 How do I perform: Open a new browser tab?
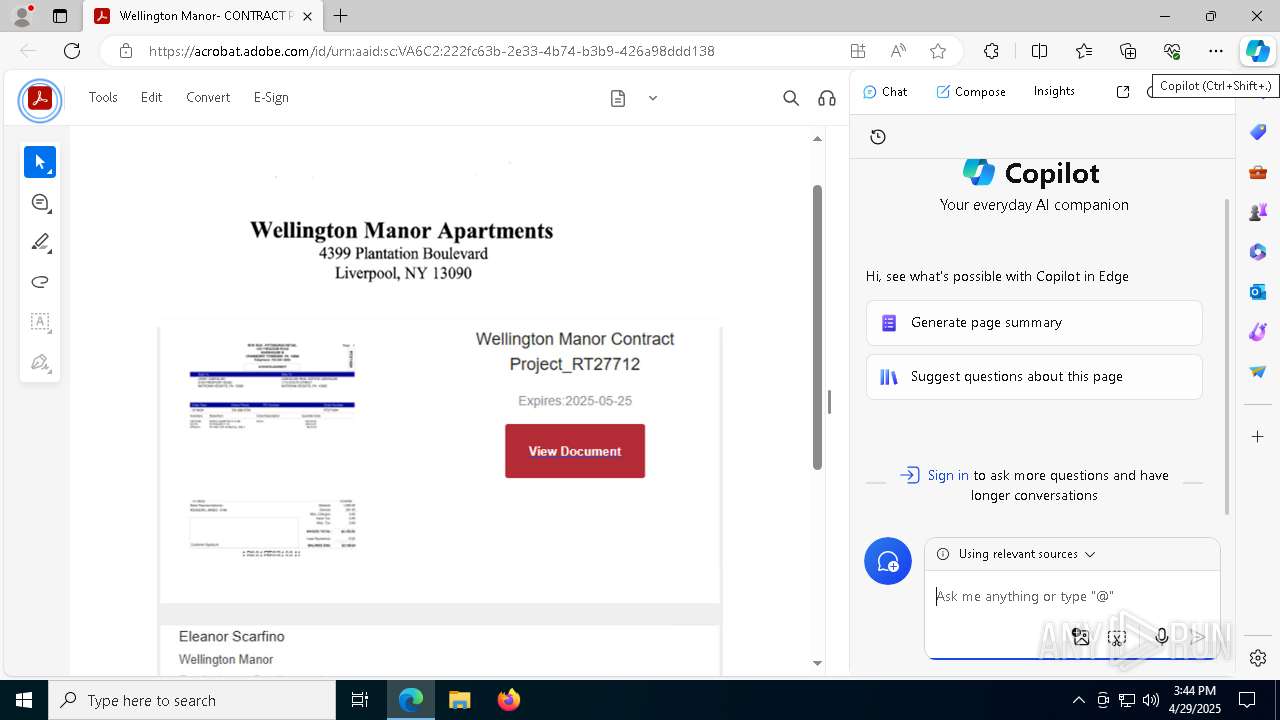(341, 16)
